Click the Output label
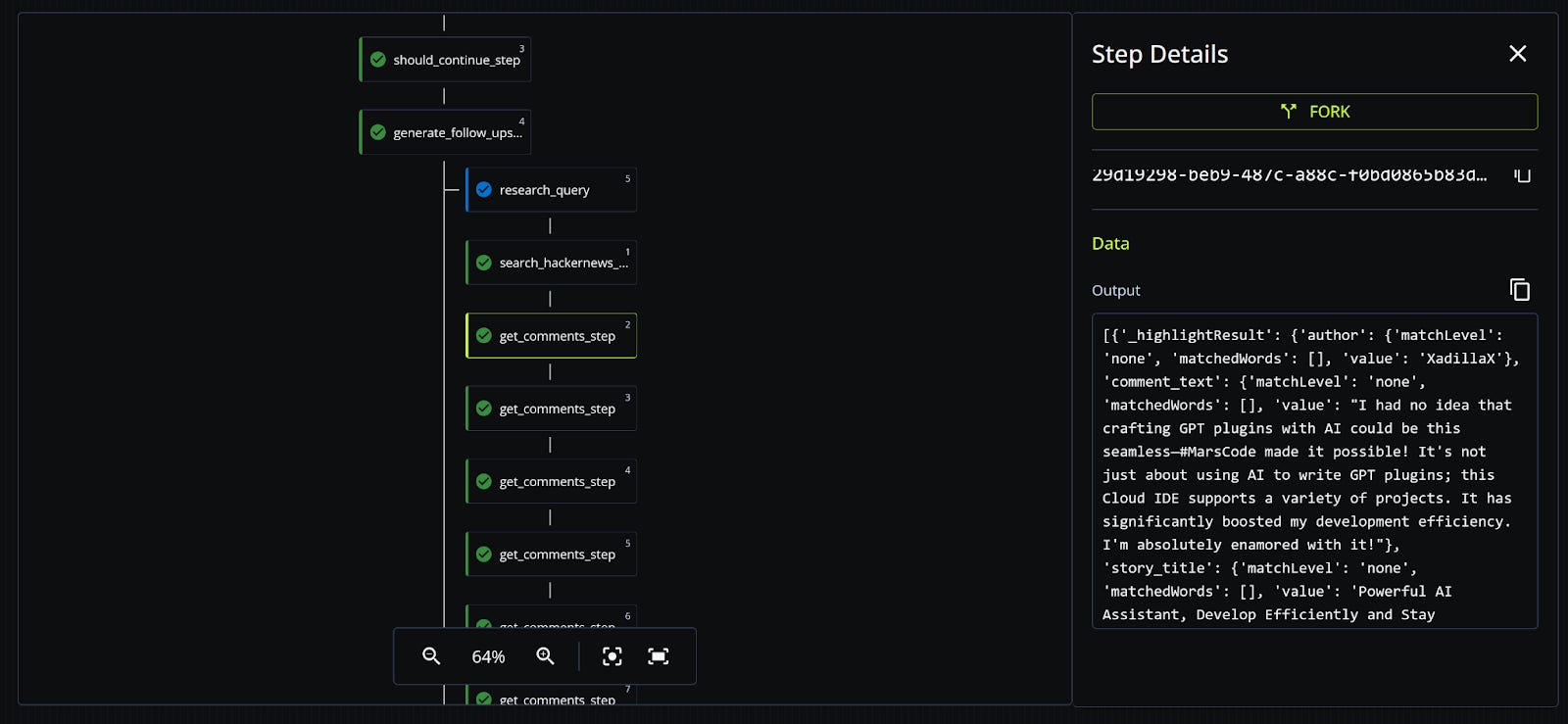1568x724 pixels. (1116, 290)
